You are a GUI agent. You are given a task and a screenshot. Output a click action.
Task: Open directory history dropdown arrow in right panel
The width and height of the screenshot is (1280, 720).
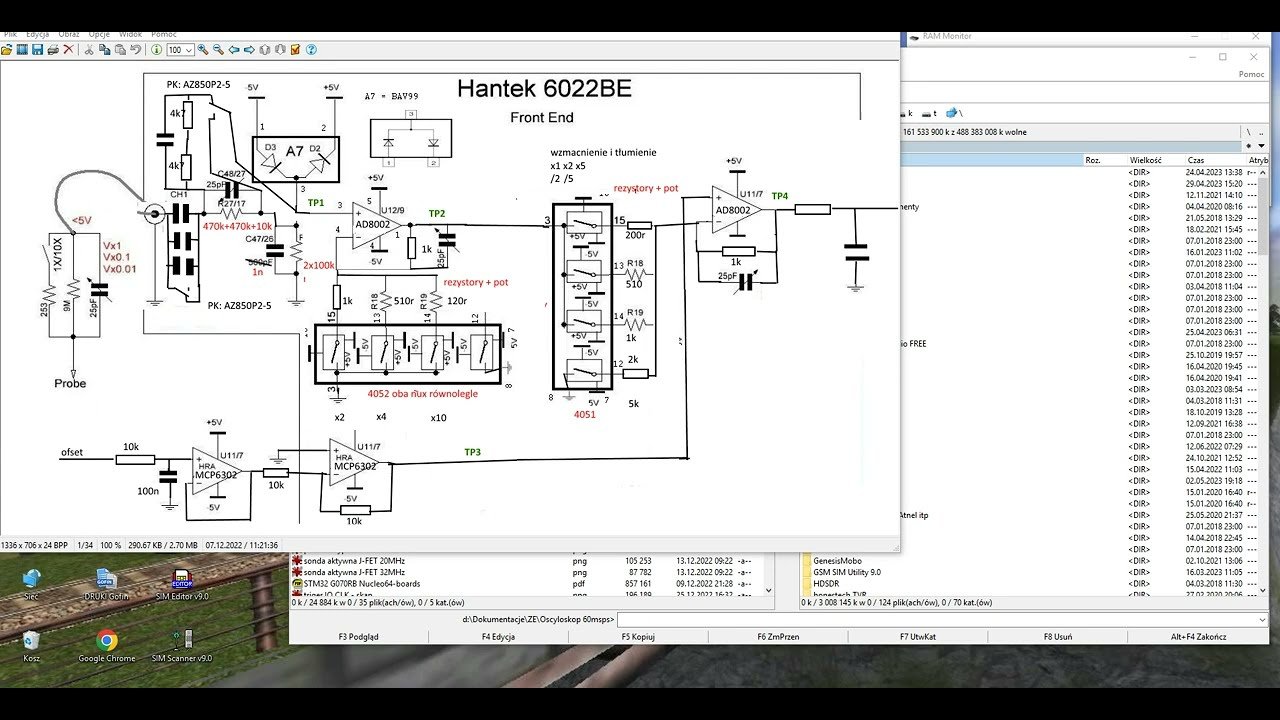1261,146
